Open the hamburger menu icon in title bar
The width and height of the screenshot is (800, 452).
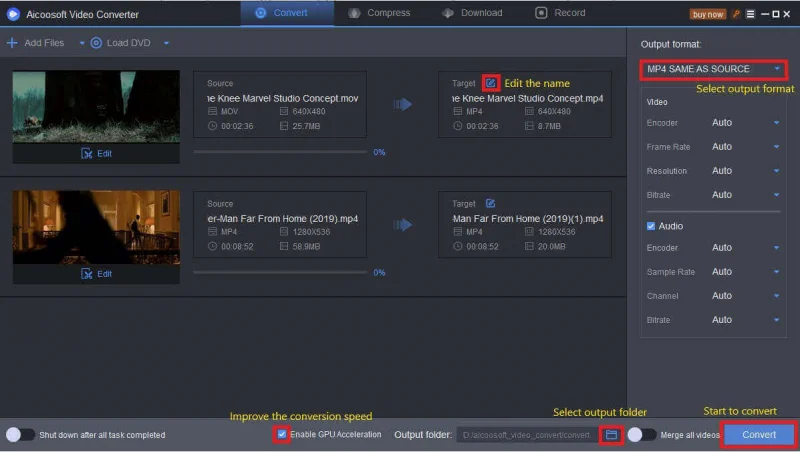coord(750,14)
